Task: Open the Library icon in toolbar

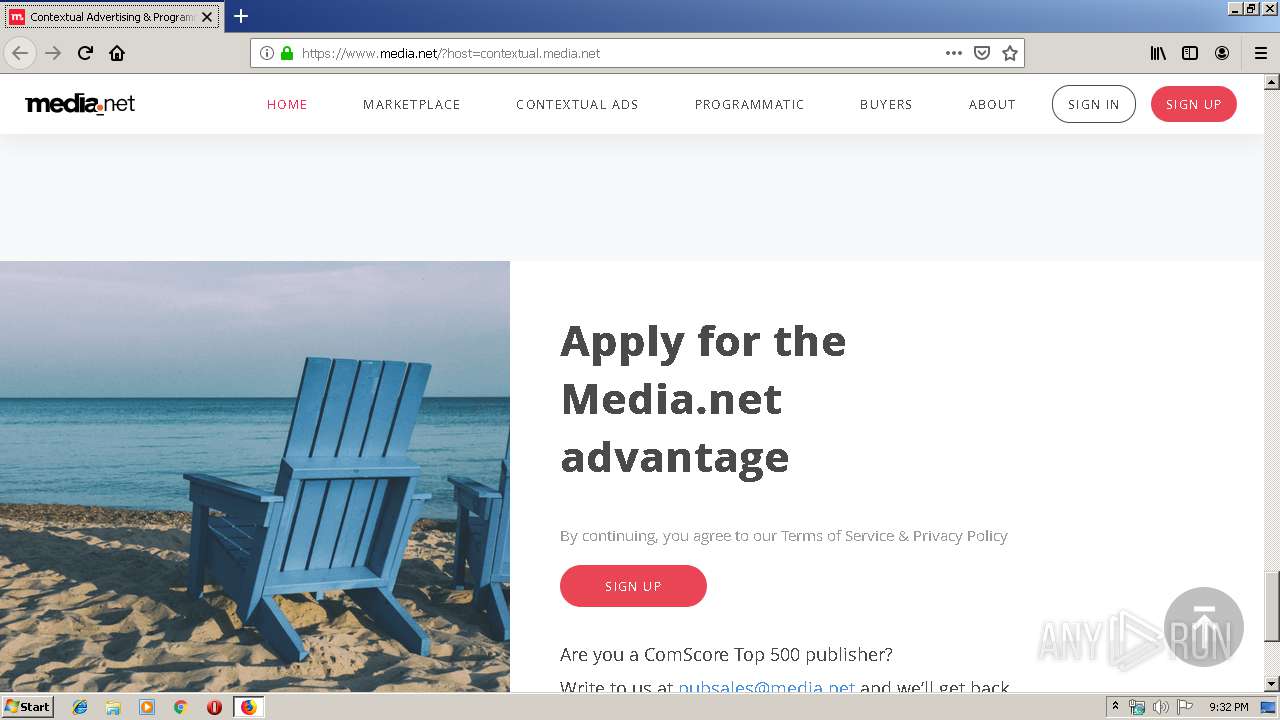Action: pos(1158,53)
